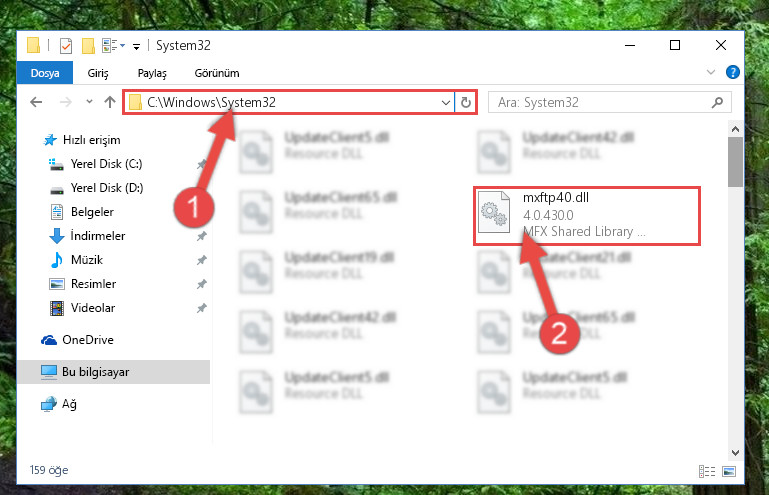769x495 pixels.
Task: Expand the address bar history dropdown
Action: tap(445, 103)
